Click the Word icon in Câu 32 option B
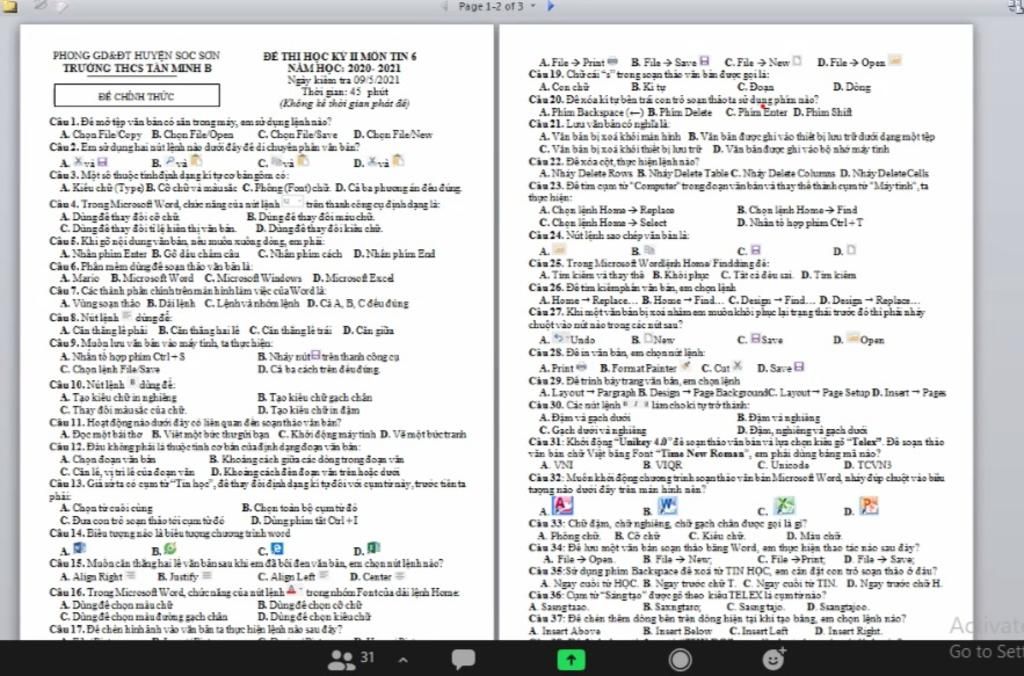The image size is (1024, 676). coord(667,505)
